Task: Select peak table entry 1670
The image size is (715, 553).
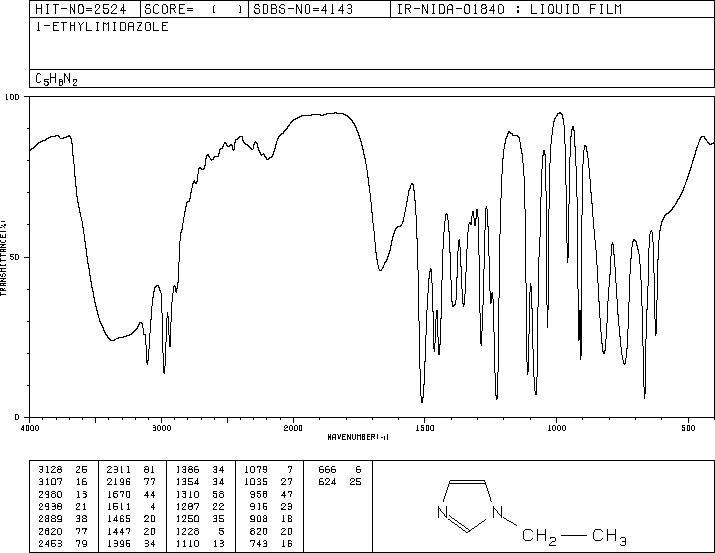Action: [x=119, y=494]
